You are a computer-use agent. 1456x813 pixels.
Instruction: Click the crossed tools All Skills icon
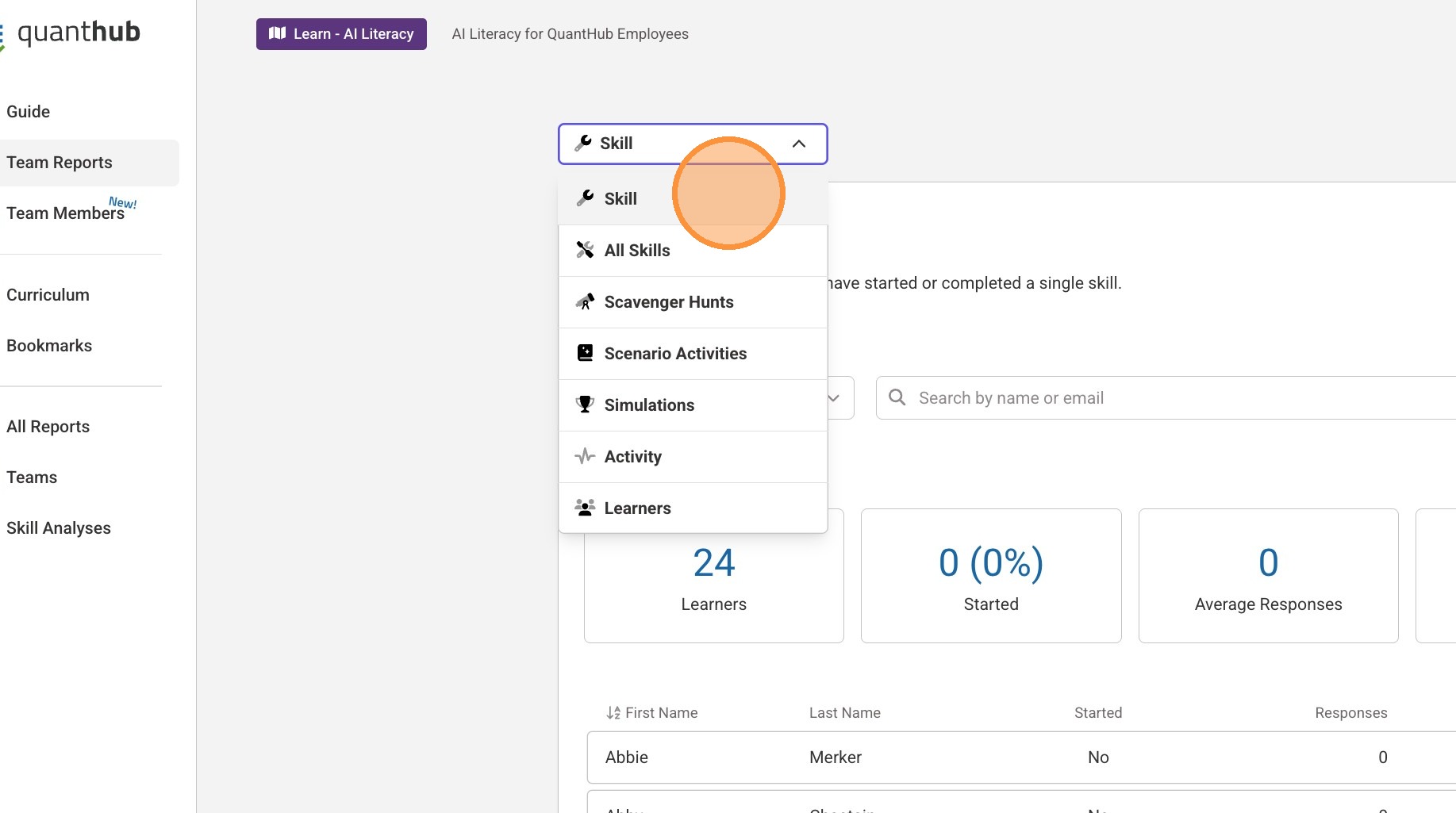(x=586, y=250)
